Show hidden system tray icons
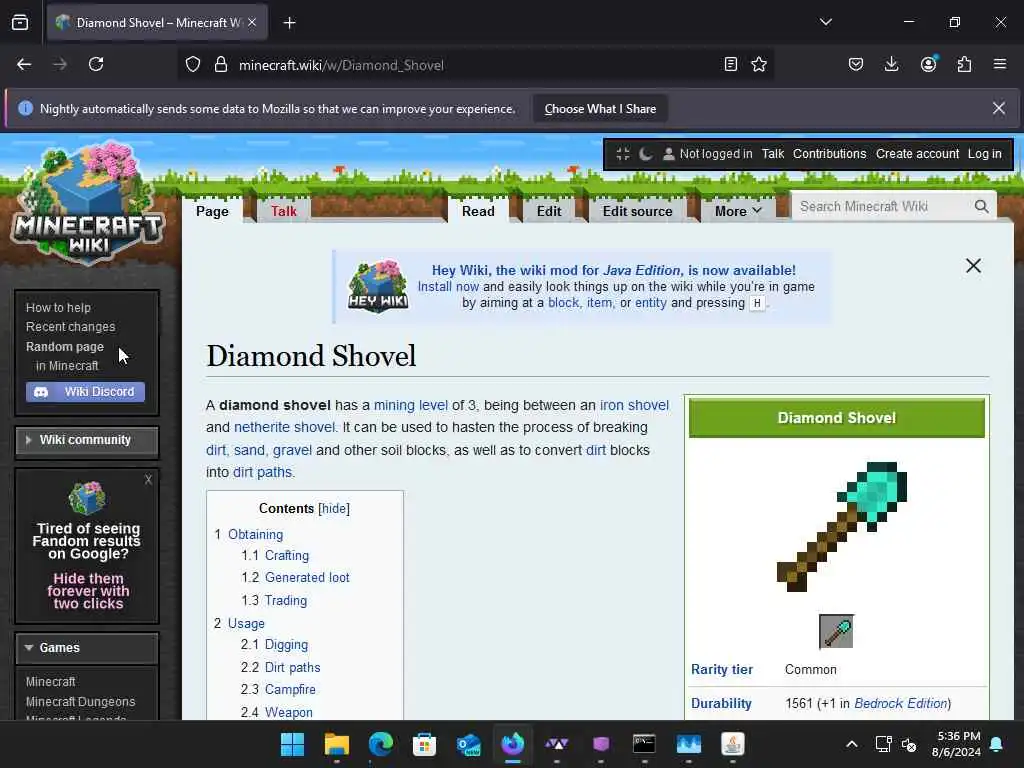Viewport: 1024px width, 768px height. pyautogui.click(x=852, y=744)
